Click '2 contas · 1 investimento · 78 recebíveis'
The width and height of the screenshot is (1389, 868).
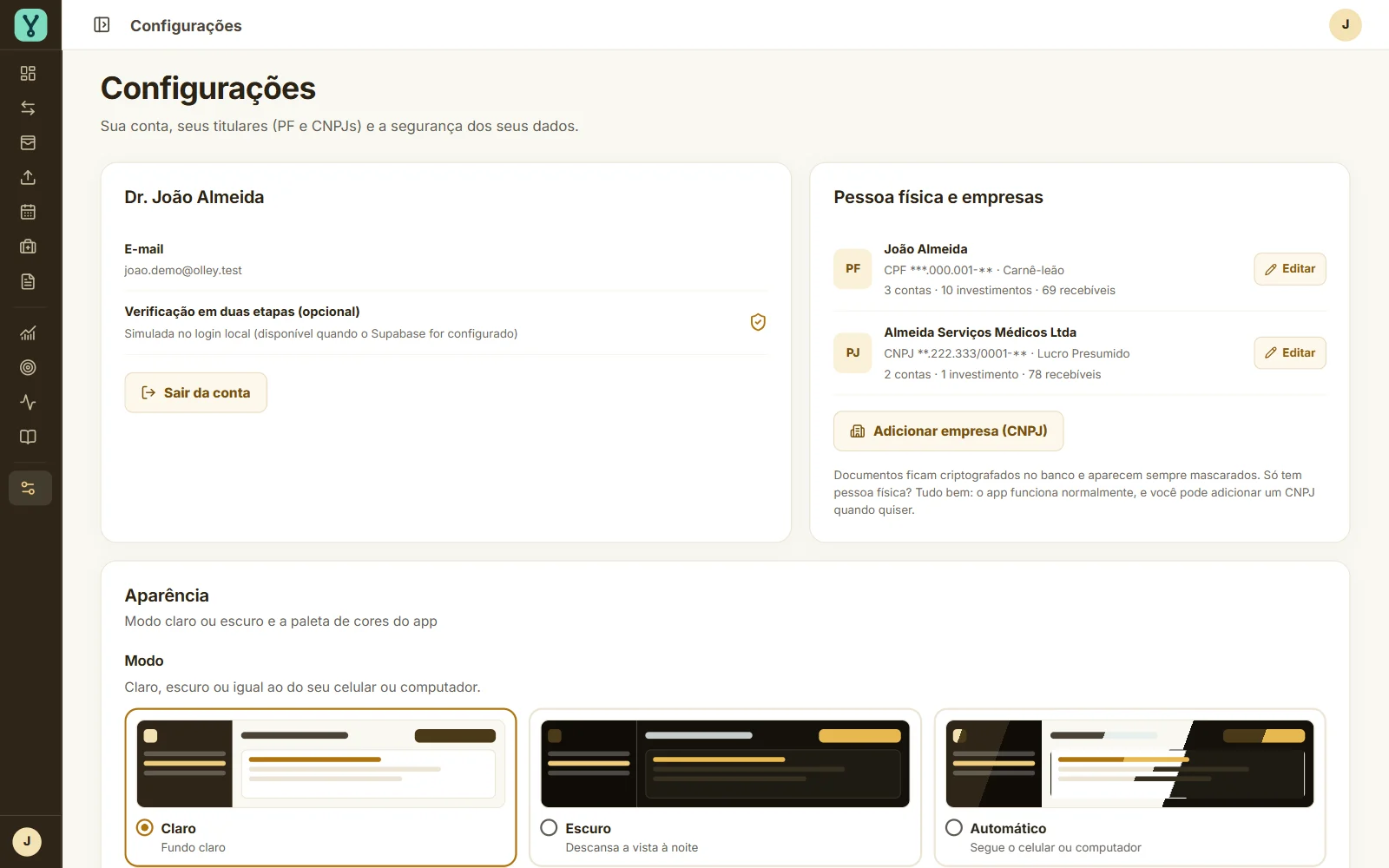[992, 374]
